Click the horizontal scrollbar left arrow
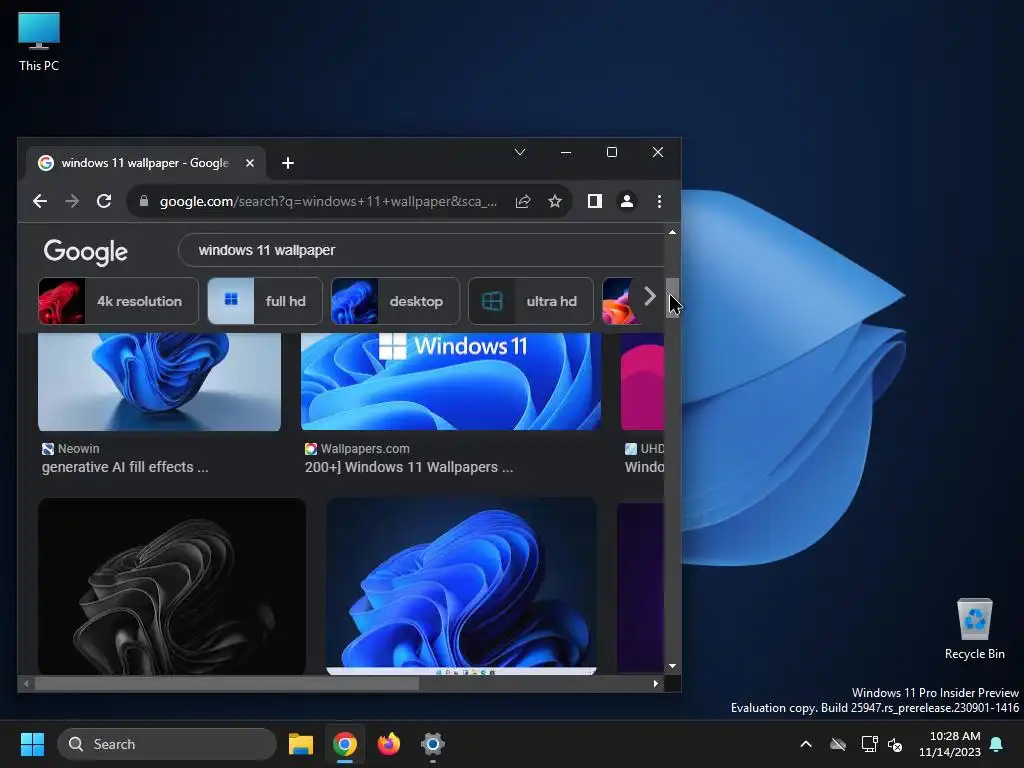 26,684
